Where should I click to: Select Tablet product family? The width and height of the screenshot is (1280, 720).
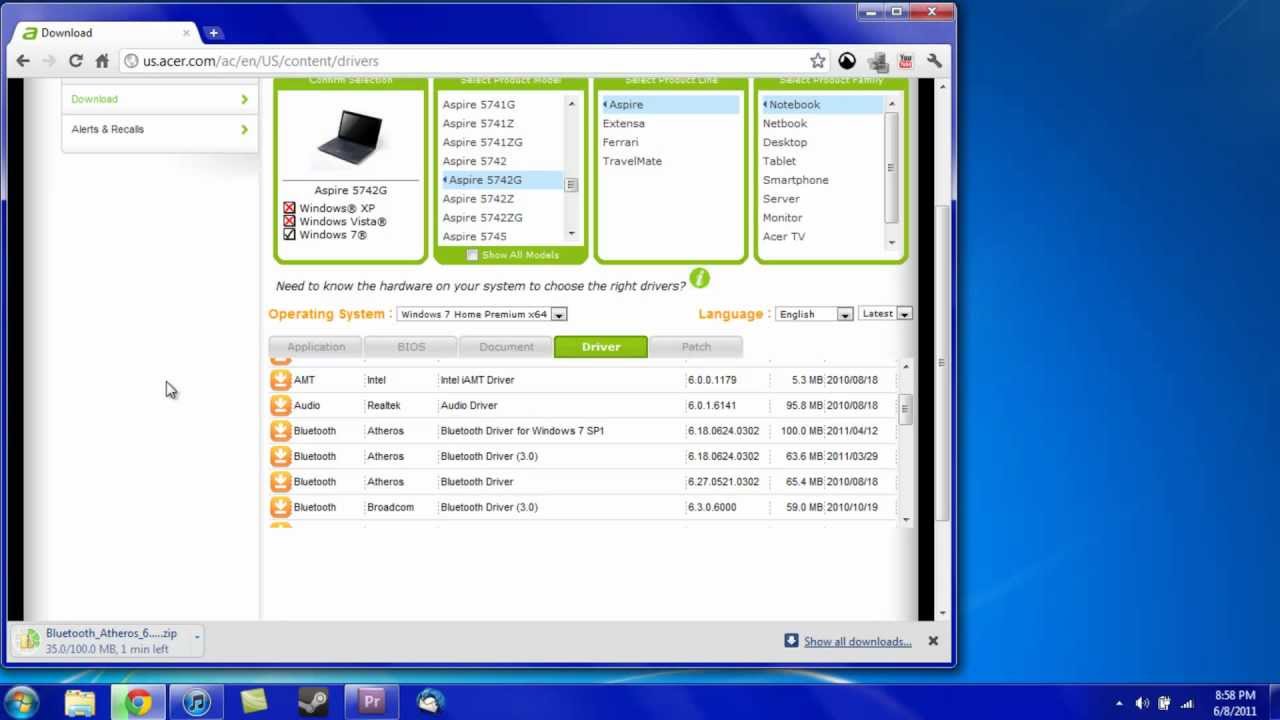[779, 161]
